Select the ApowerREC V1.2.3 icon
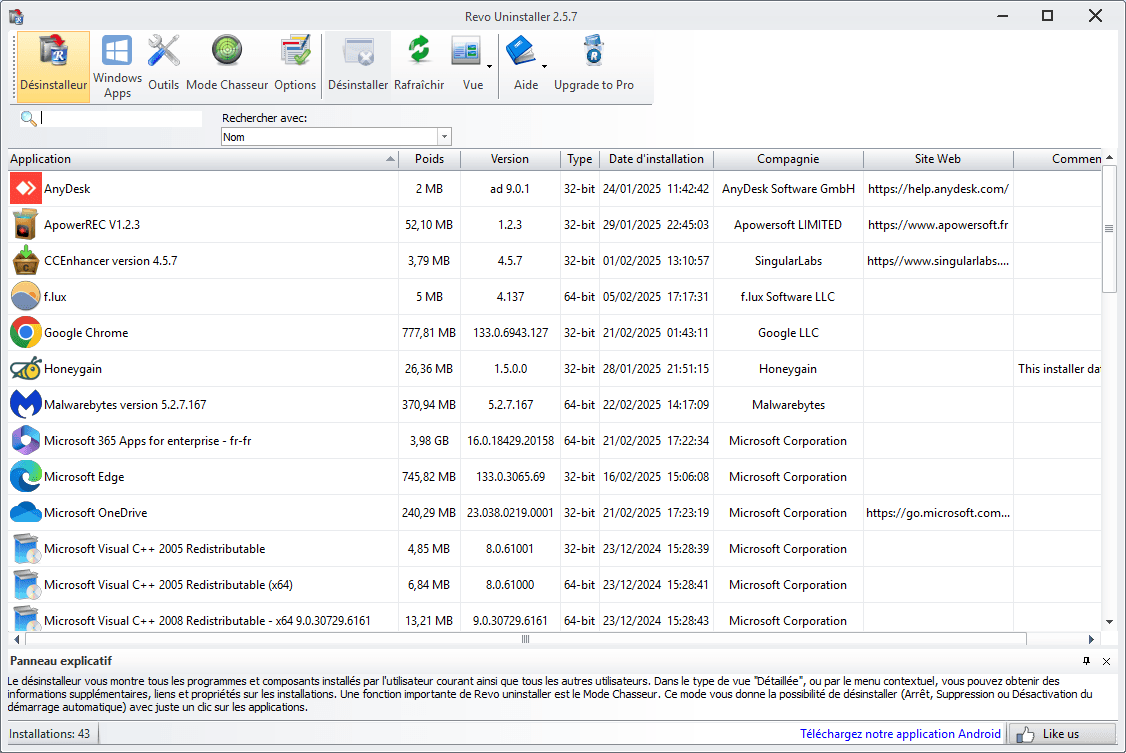Image resolution: width=1126 pixels, height=753 pixels. point(26,225)
